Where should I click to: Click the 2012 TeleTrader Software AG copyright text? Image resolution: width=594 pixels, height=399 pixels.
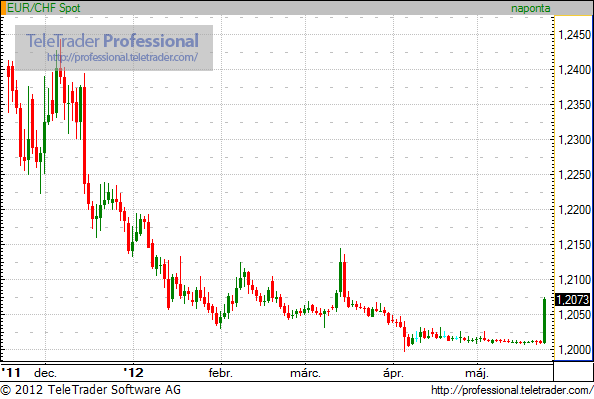(91, 390)
